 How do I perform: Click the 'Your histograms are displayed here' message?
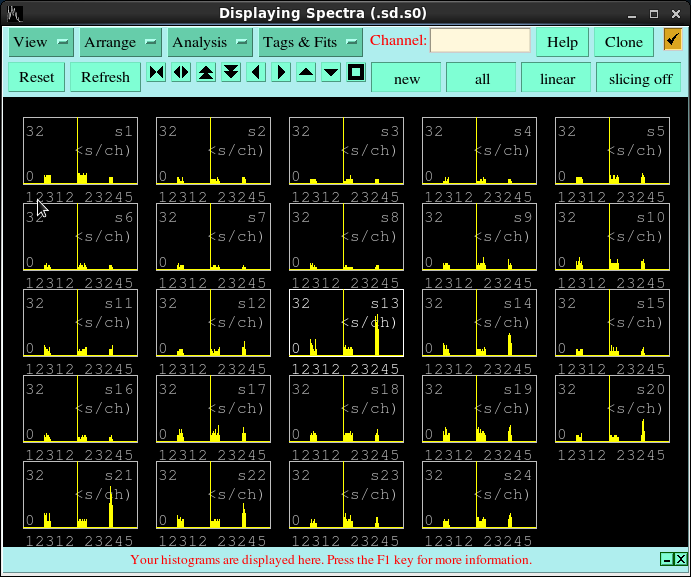click(x=331, y=560)
